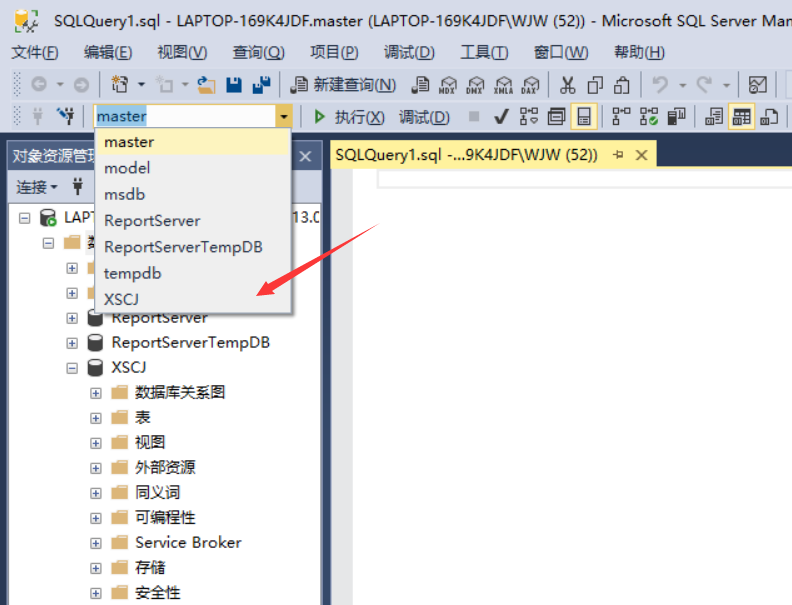
Task: Click the cut scissors icon
Action: click(x=567, y=85)
